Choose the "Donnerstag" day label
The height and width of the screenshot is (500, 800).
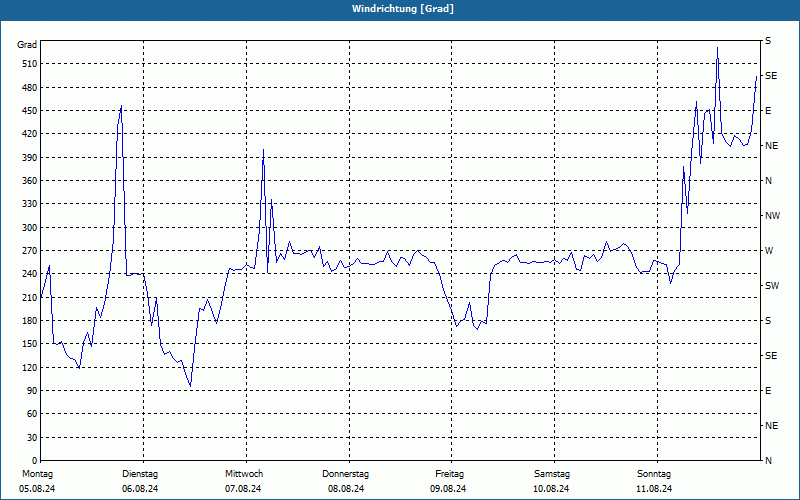345,474
